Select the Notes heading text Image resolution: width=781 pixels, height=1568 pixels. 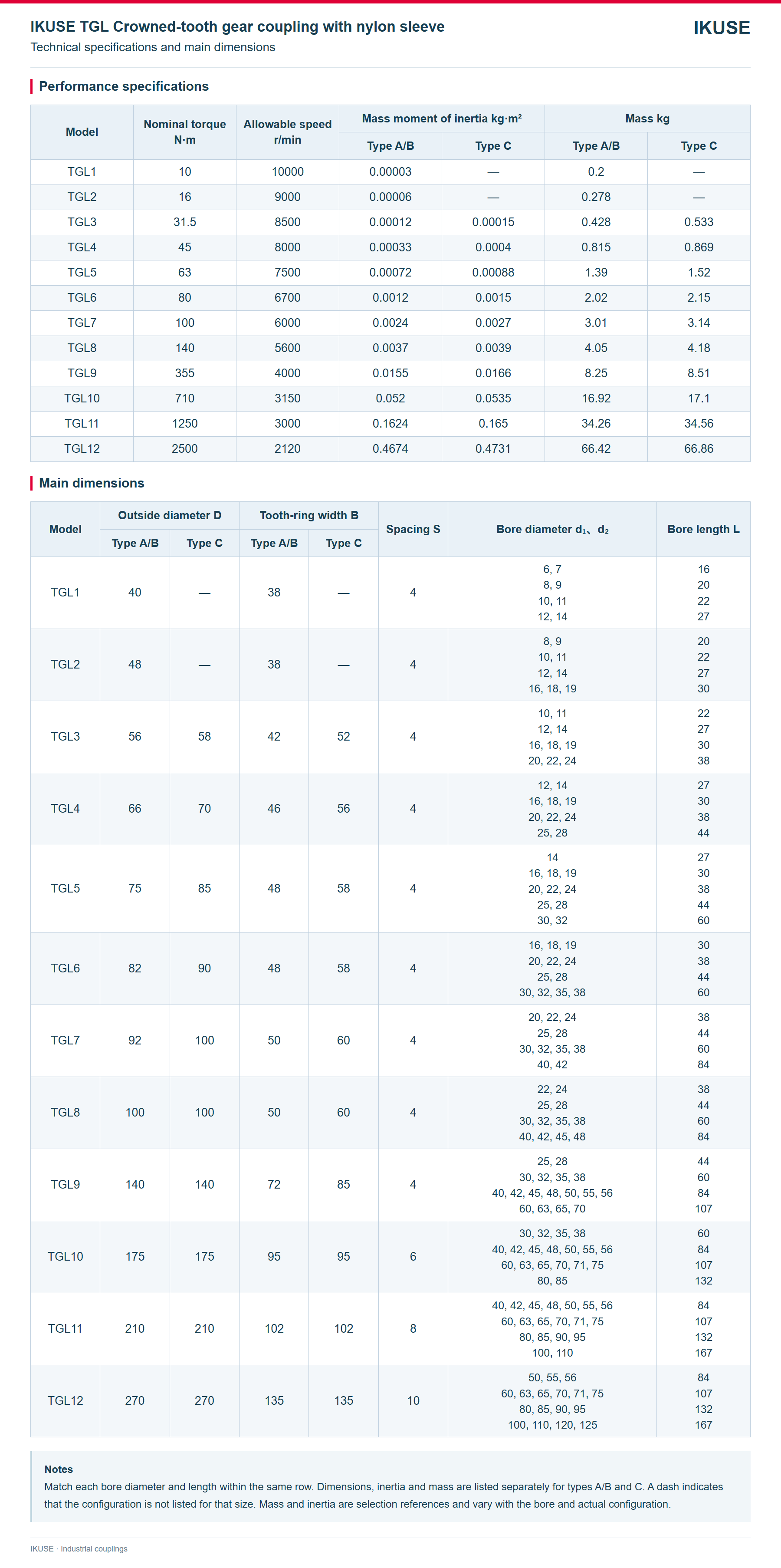click(59, 1469)
